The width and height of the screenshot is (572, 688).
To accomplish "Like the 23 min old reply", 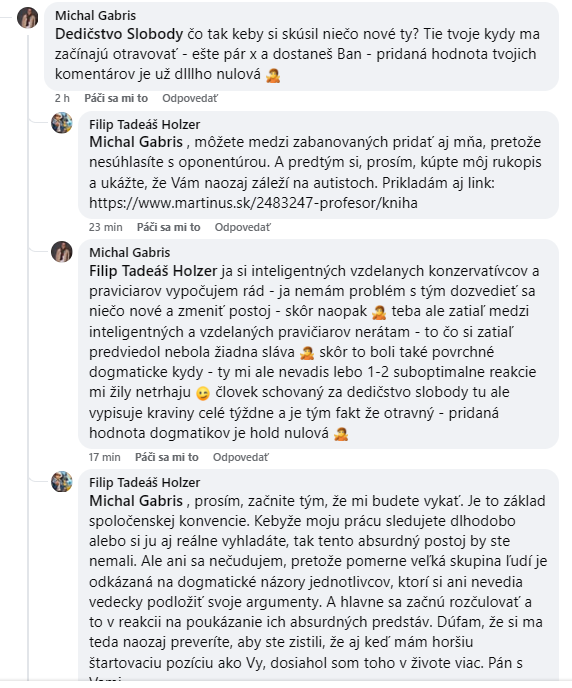I will pos(168,227).
